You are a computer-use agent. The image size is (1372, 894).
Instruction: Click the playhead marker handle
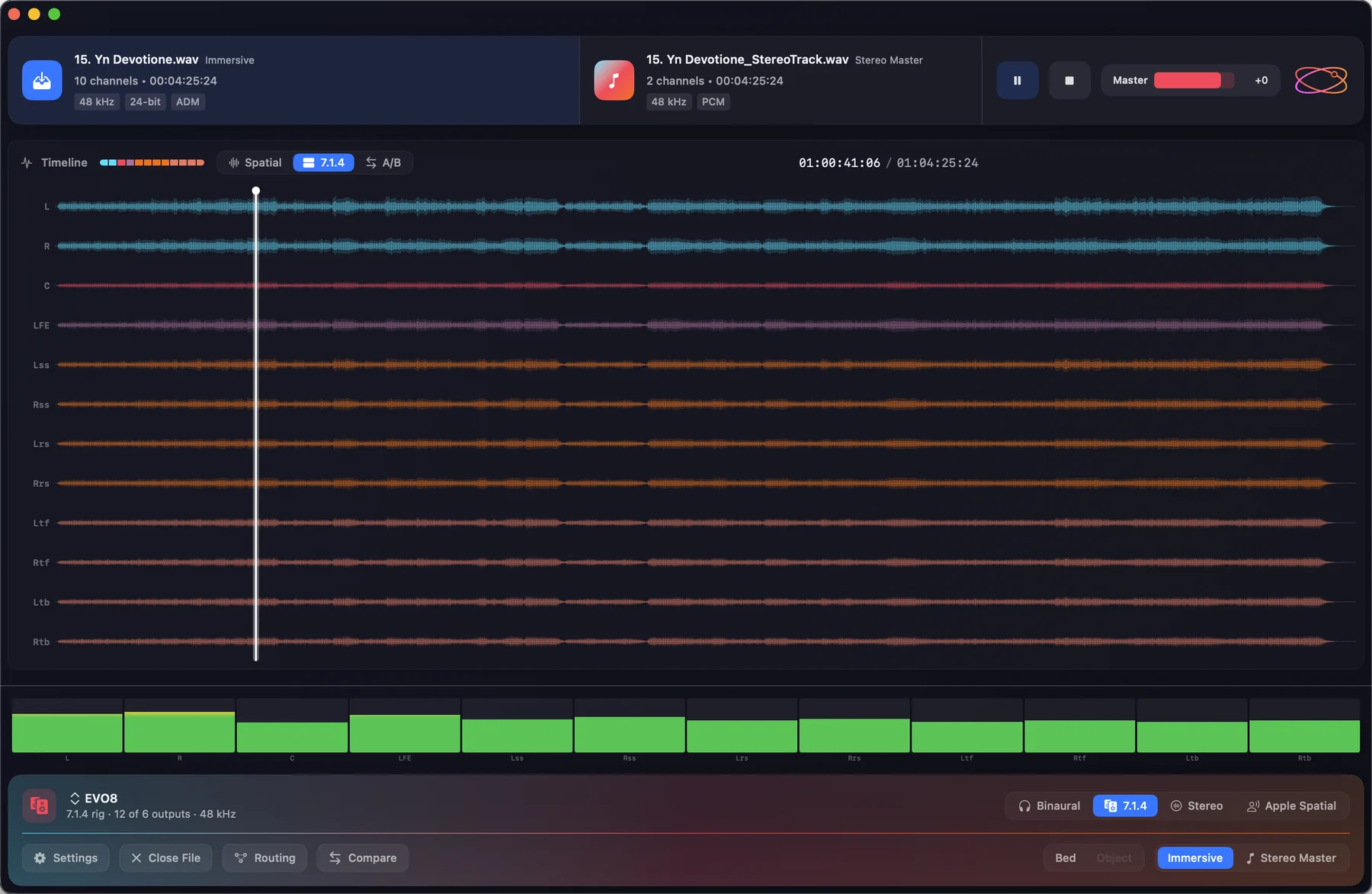[256, 191]
